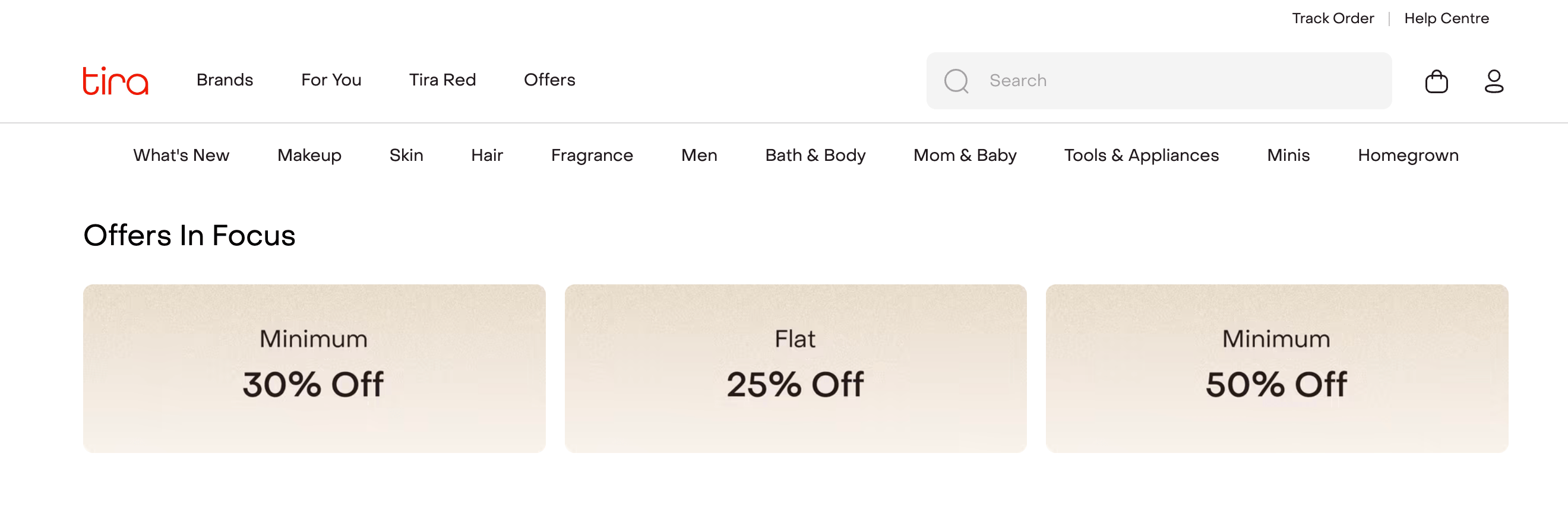
Task: Select the Minimum 50% Off banner
Action: 1276,368
